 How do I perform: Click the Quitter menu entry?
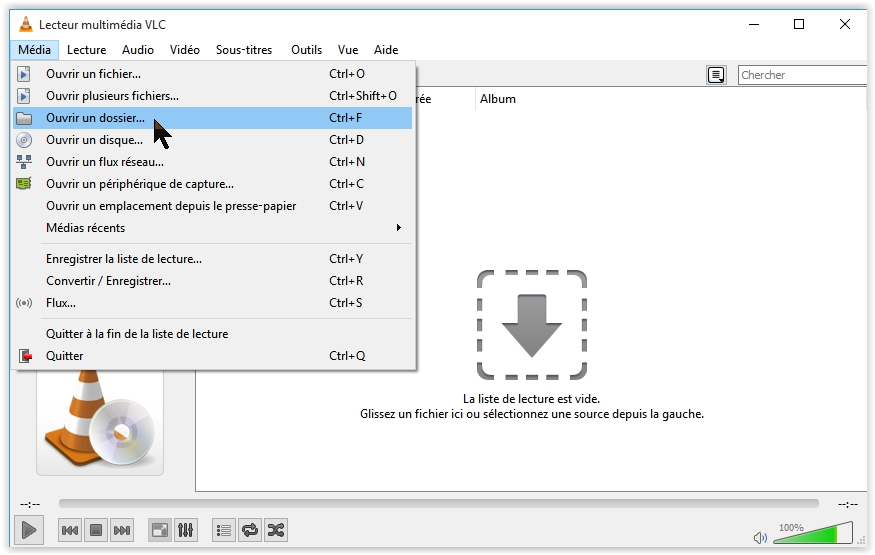click(x=213, y=356)
